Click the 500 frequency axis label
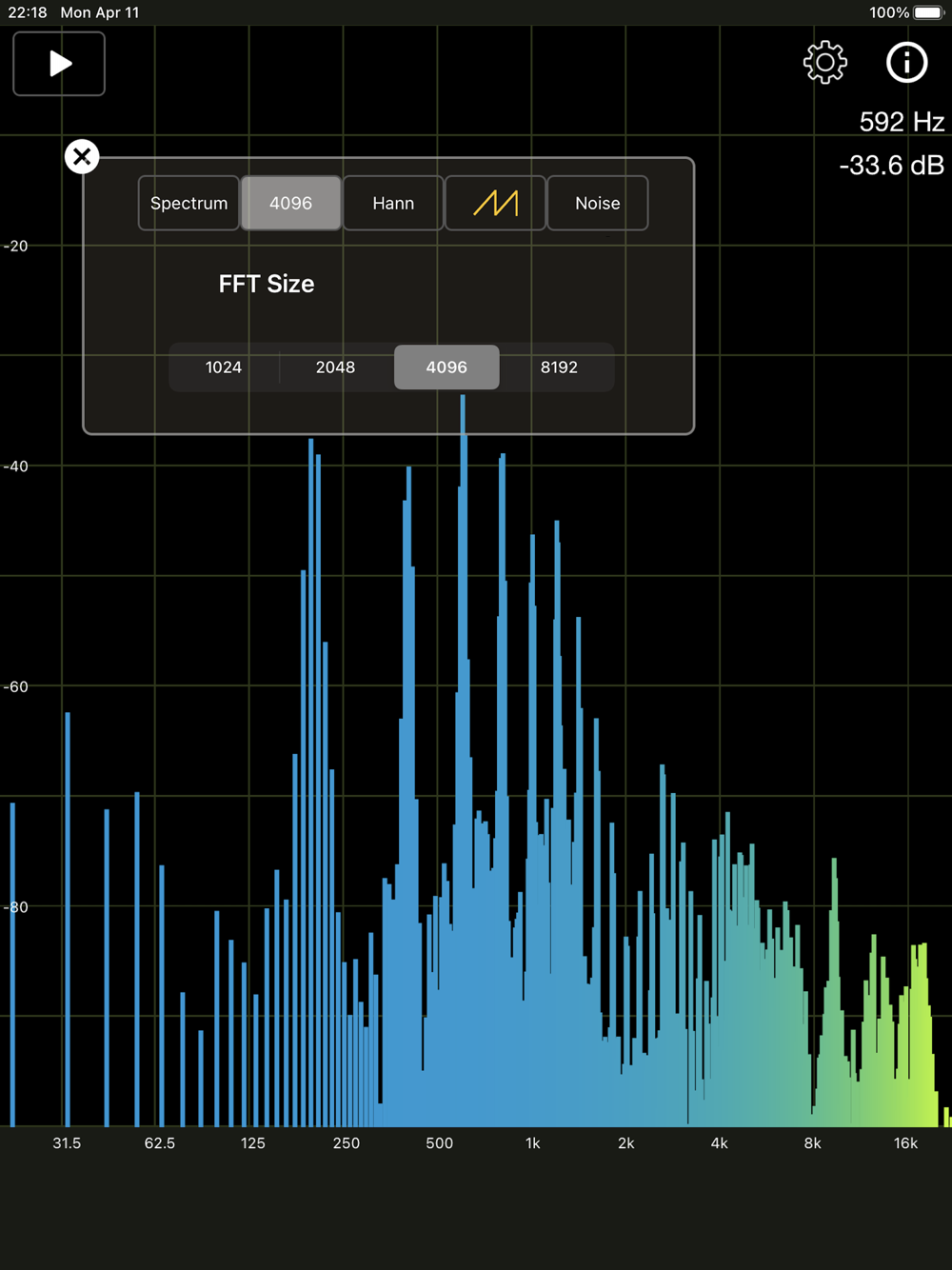The width and height of the screenshot is (952, 1270). (x=440, y=1143)
